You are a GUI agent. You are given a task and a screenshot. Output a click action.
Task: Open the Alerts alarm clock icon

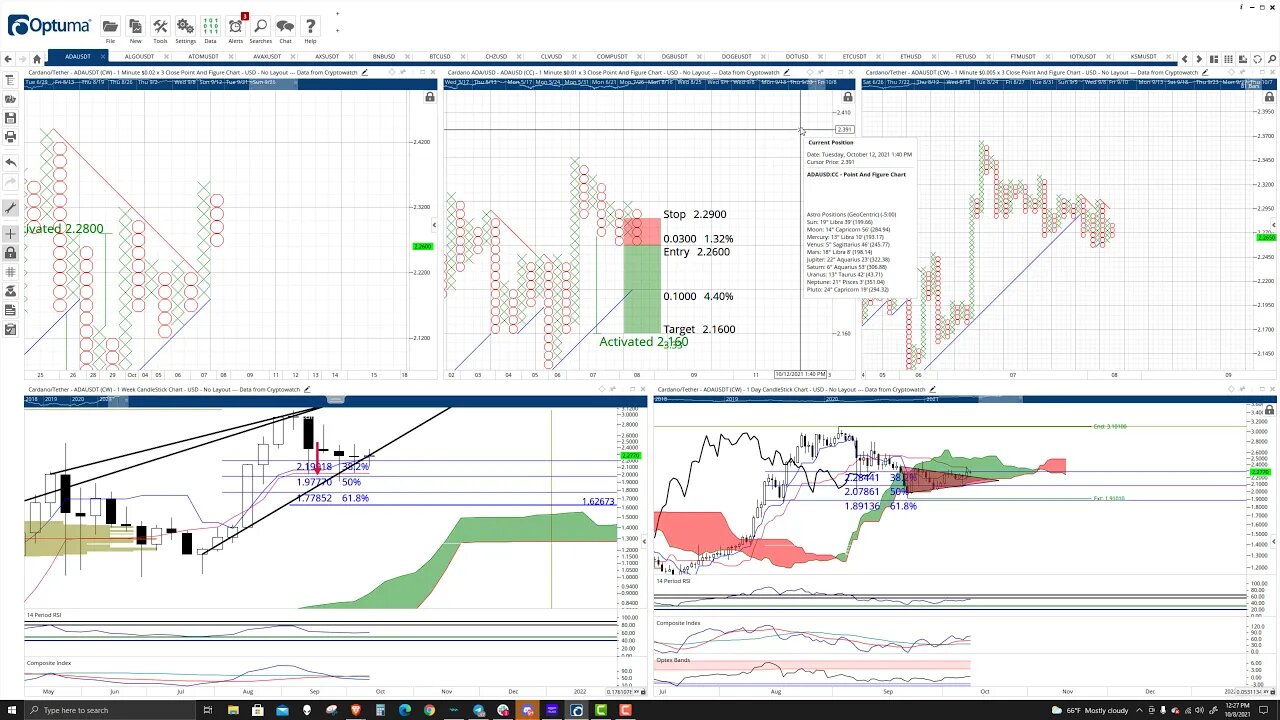coord(236,27)
